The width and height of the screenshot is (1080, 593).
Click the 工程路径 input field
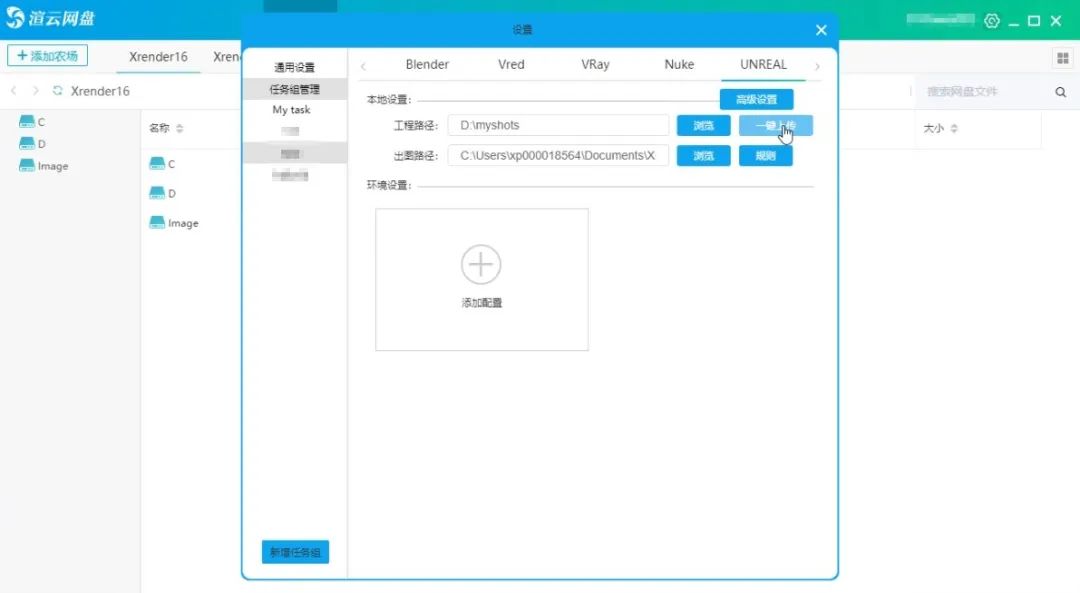558,125
